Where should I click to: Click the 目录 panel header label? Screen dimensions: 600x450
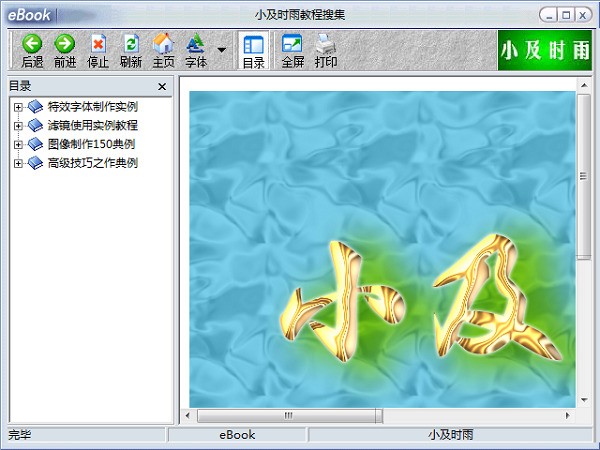click(x=20, y=86)
